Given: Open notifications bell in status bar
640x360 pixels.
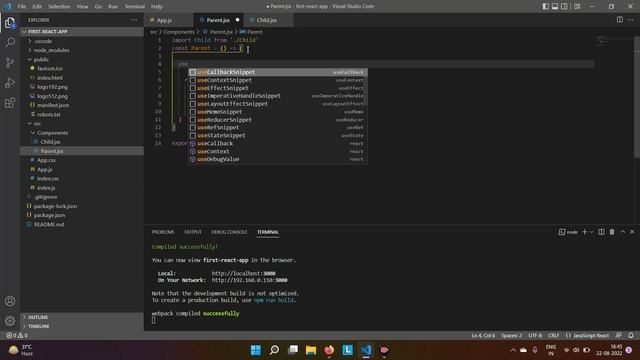Looking at the screenshot, I should [631, 335].
